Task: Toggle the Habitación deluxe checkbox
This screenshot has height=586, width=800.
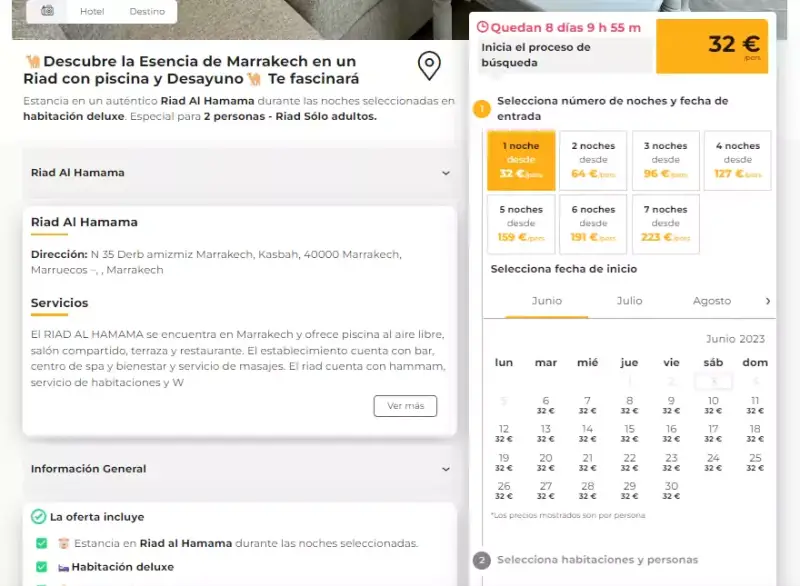Action: (42, 567)
